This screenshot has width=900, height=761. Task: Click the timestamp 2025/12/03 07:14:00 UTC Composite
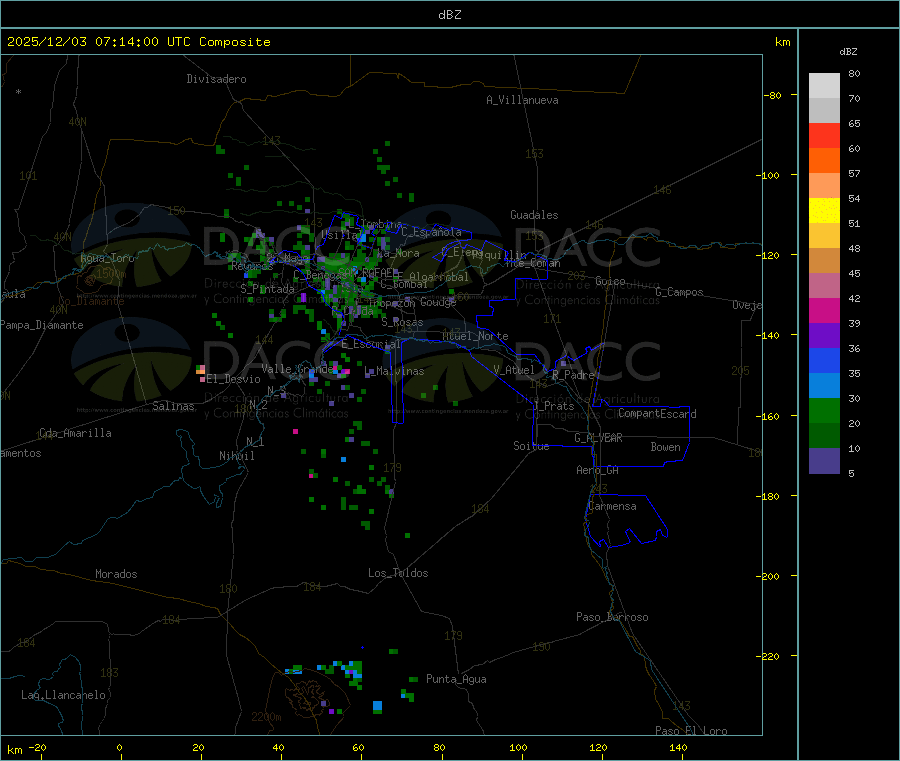pos(138,42)
